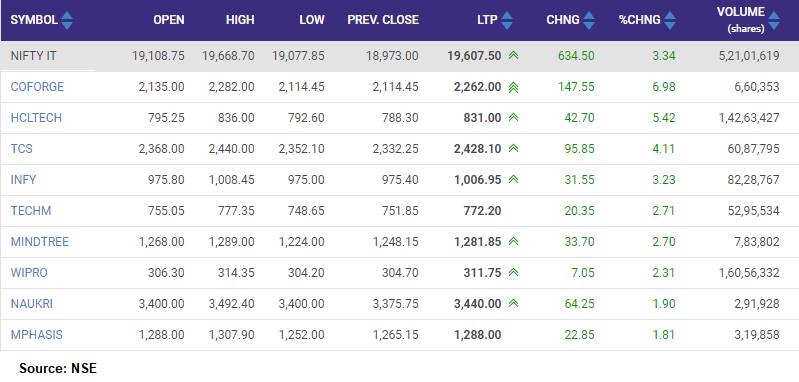Sort by %CHNG using its arrow icon

pos(670,20)
